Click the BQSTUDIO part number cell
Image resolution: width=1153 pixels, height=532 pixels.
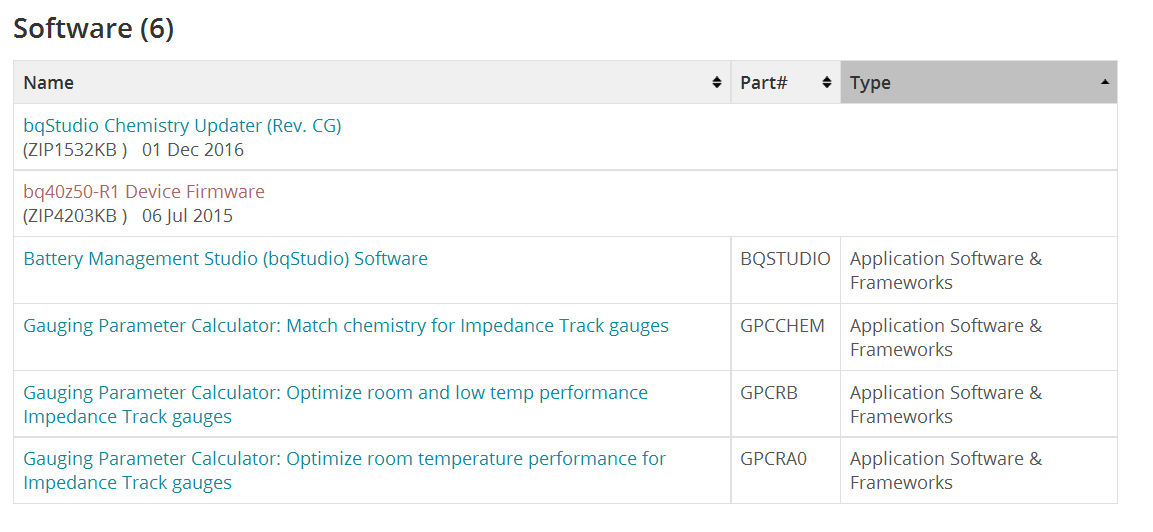tap(785, 270)
